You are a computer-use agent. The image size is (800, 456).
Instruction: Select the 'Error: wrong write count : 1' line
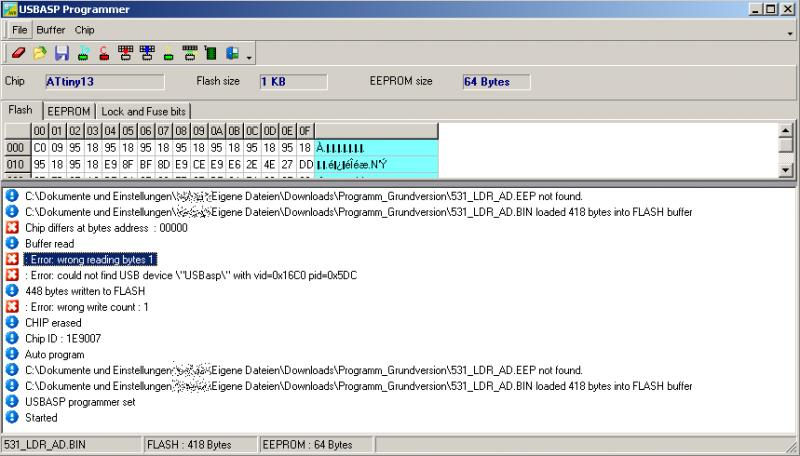87,307
